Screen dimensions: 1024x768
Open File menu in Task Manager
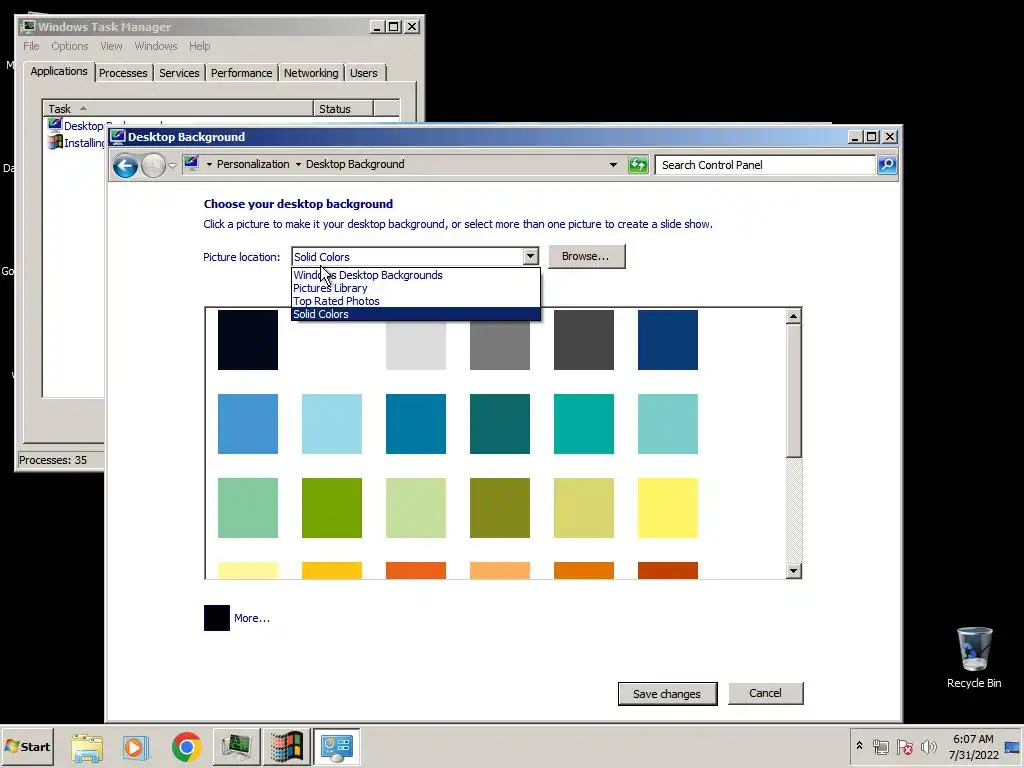point(31,46)
